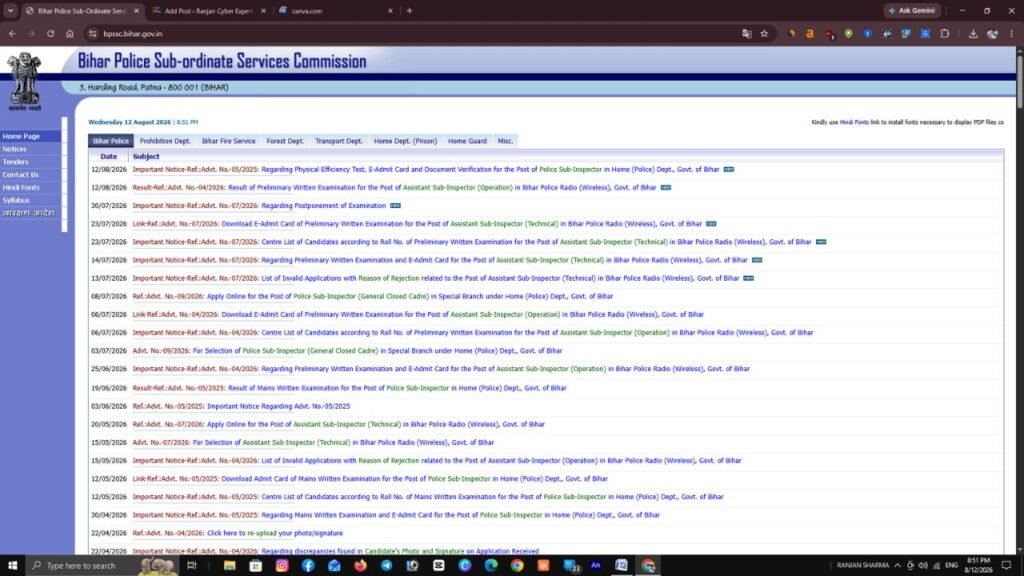Select the Bihar Fire Service tab
The height and width of the screenshot is (576, 1024).
(x=229, y=140)
